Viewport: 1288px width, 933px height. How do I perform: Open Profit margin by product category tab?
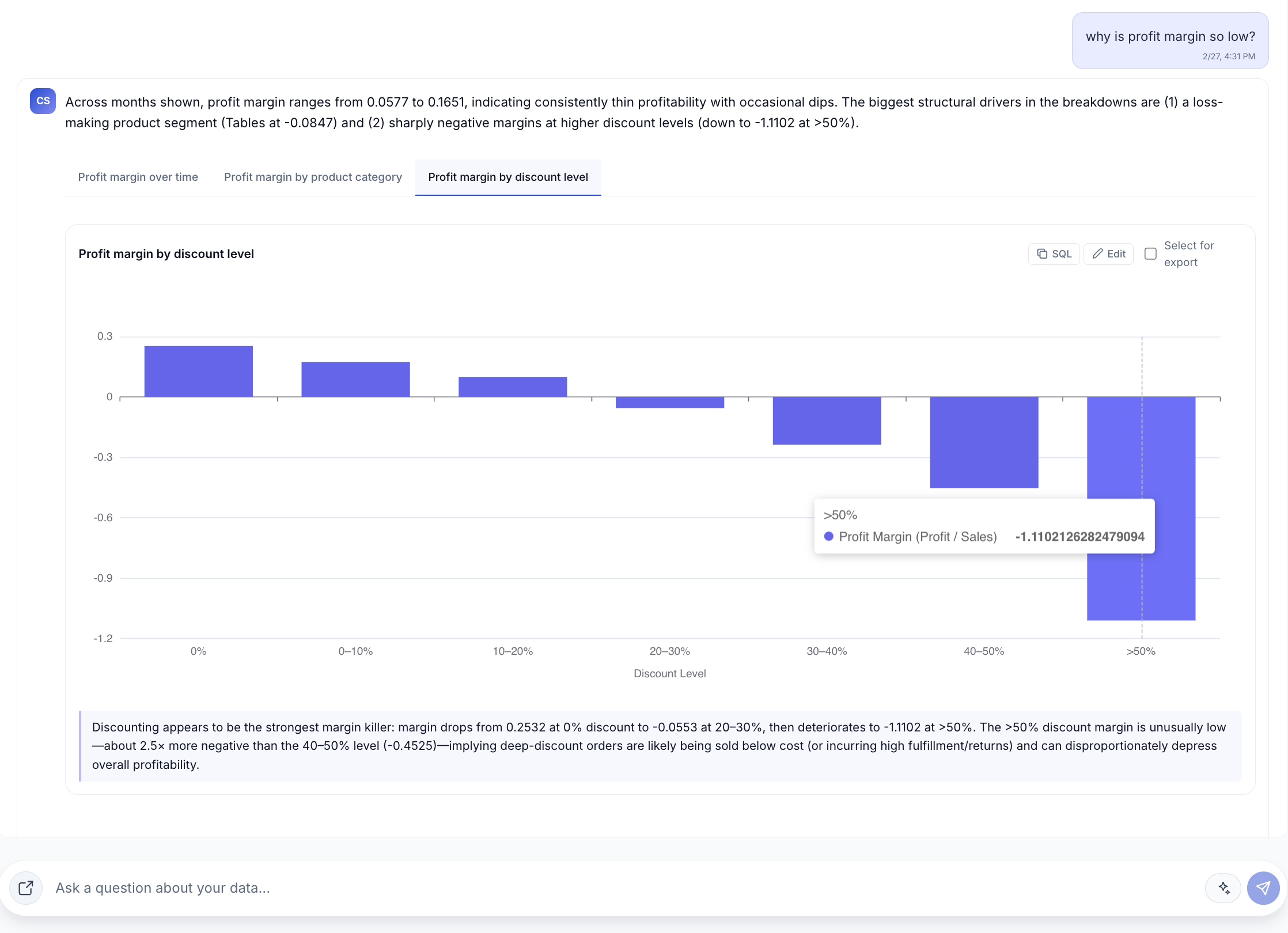coord(313,177)
